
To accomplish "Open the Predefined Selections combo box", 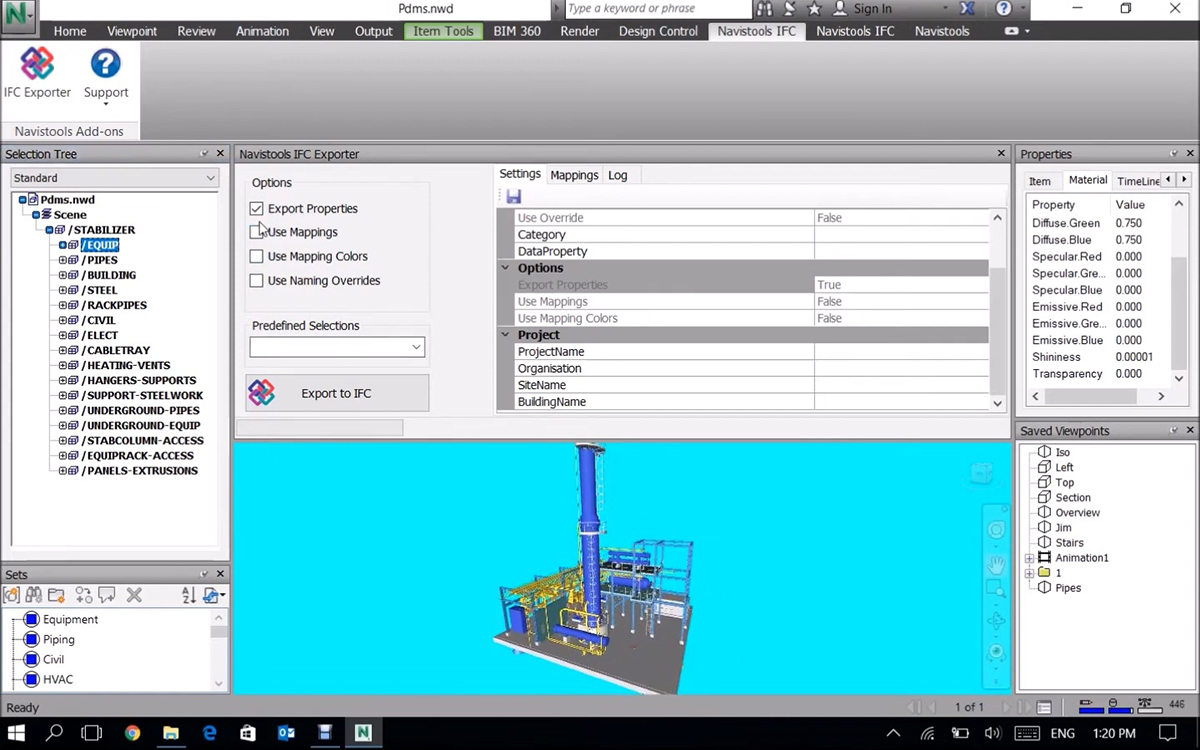I will 337,347.
